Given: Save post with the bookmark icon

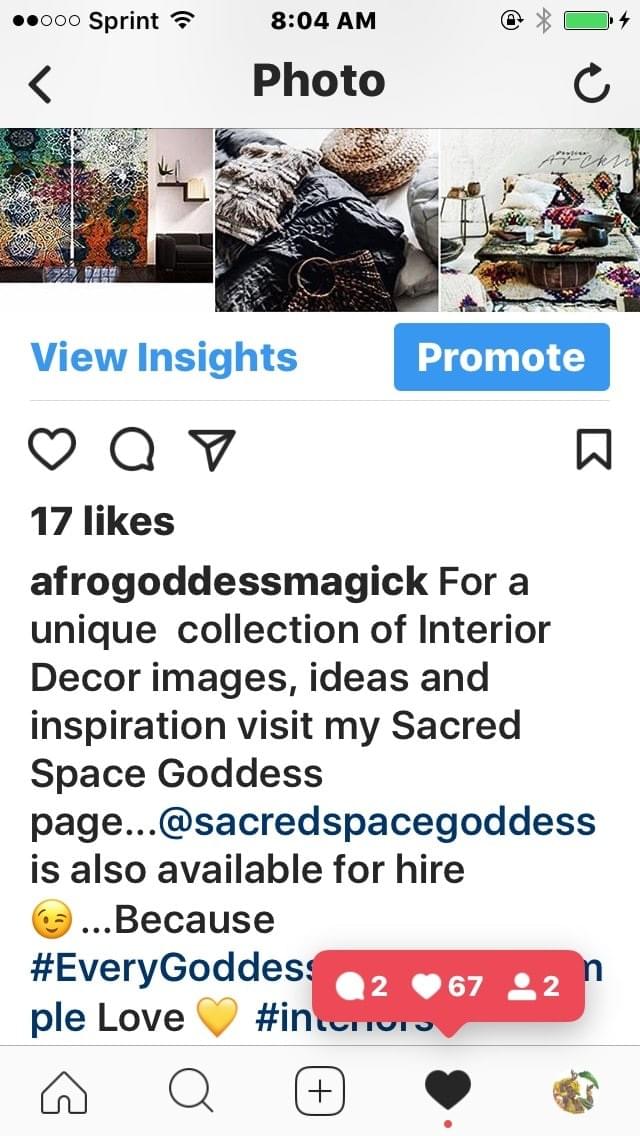Looking at the screenshot, I should click(594, 449).
